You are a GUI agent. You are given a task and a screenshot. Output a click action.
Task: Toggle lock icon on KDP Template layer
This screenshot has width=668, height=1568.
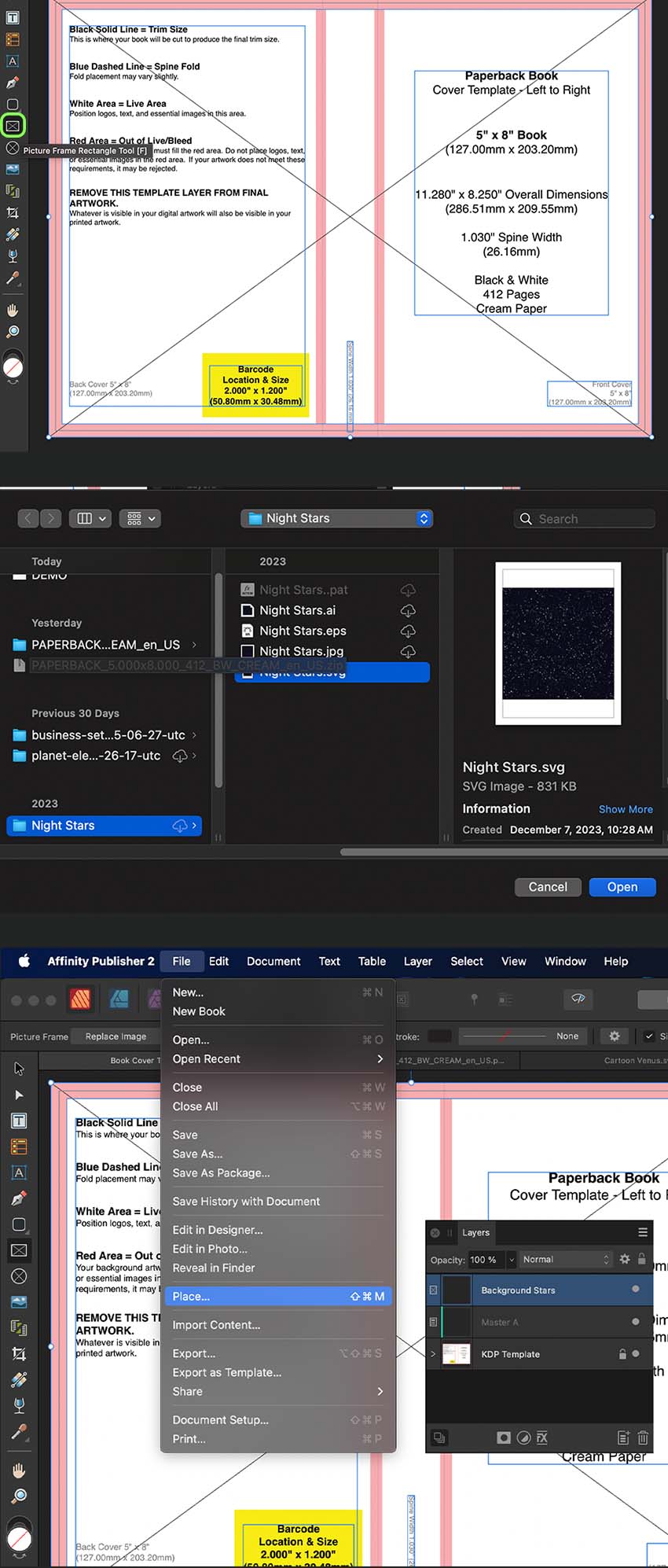point(622,1353)
